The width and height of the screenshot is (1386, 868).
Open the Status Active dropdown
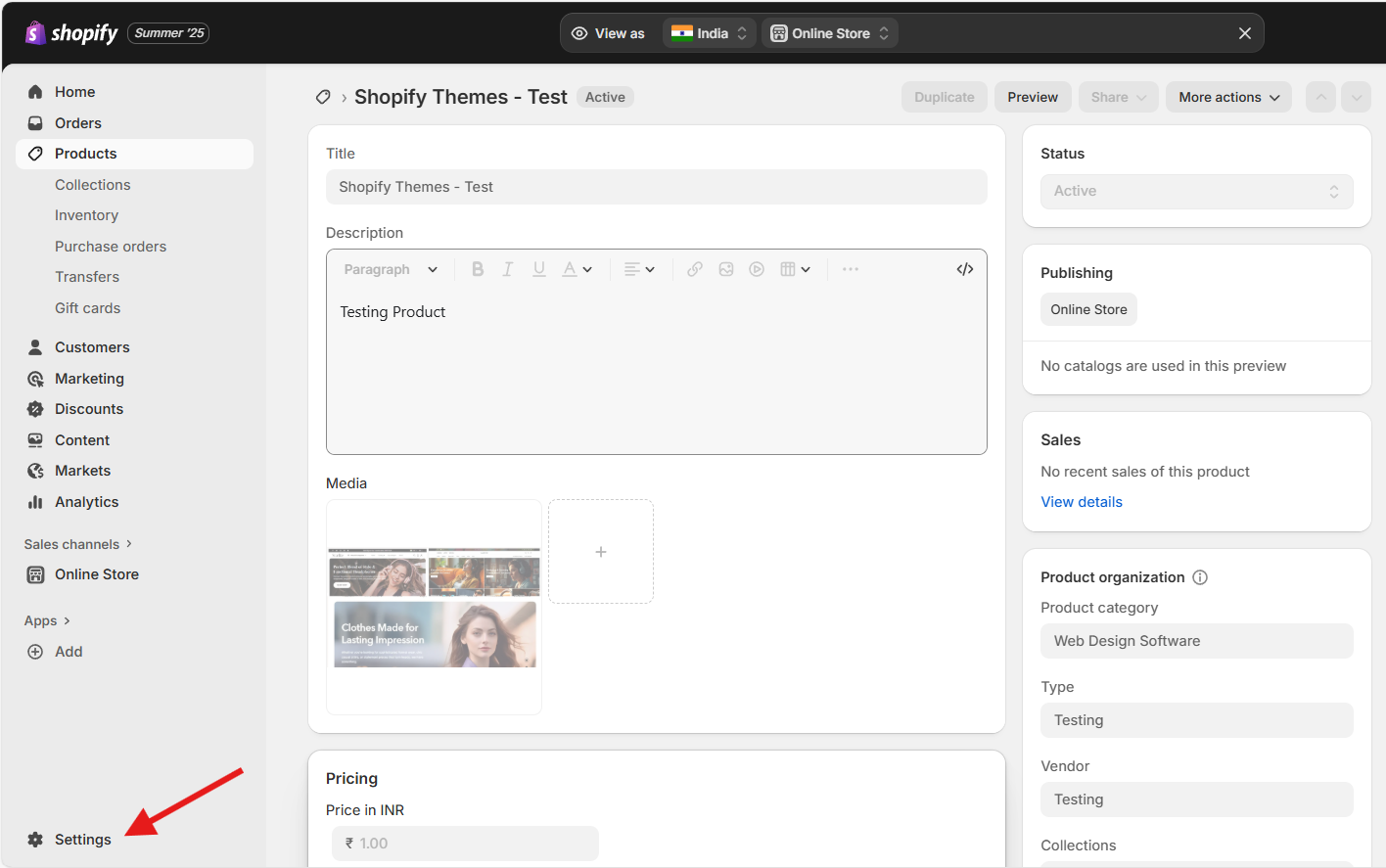click(1197, 192)
